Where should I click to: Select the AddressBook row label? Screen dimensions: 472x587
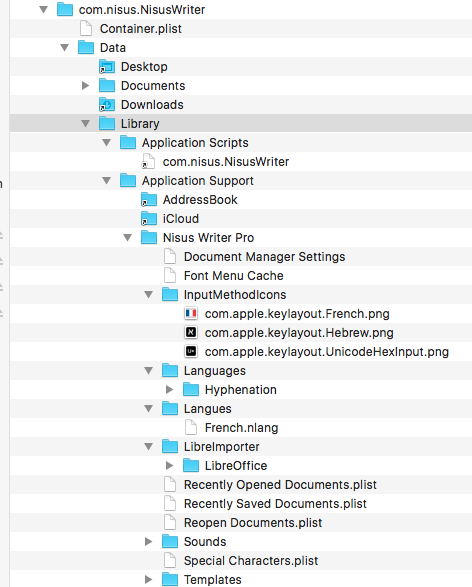[200, 200]
